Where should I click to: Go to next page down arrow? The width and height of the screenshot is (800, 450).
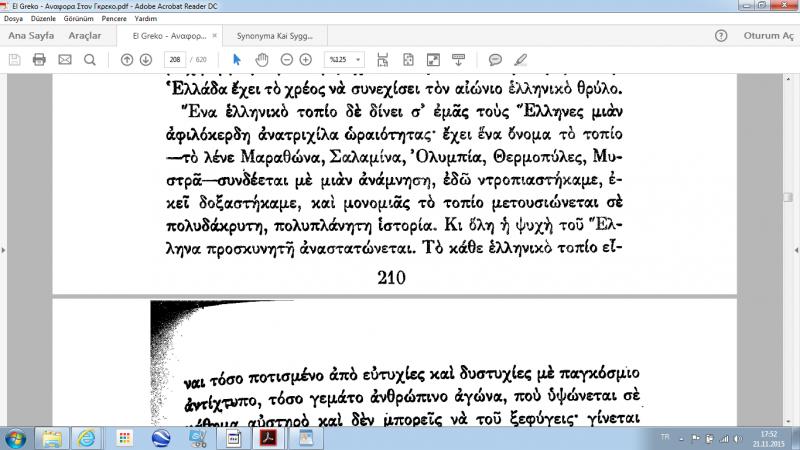tap(146, 60)
